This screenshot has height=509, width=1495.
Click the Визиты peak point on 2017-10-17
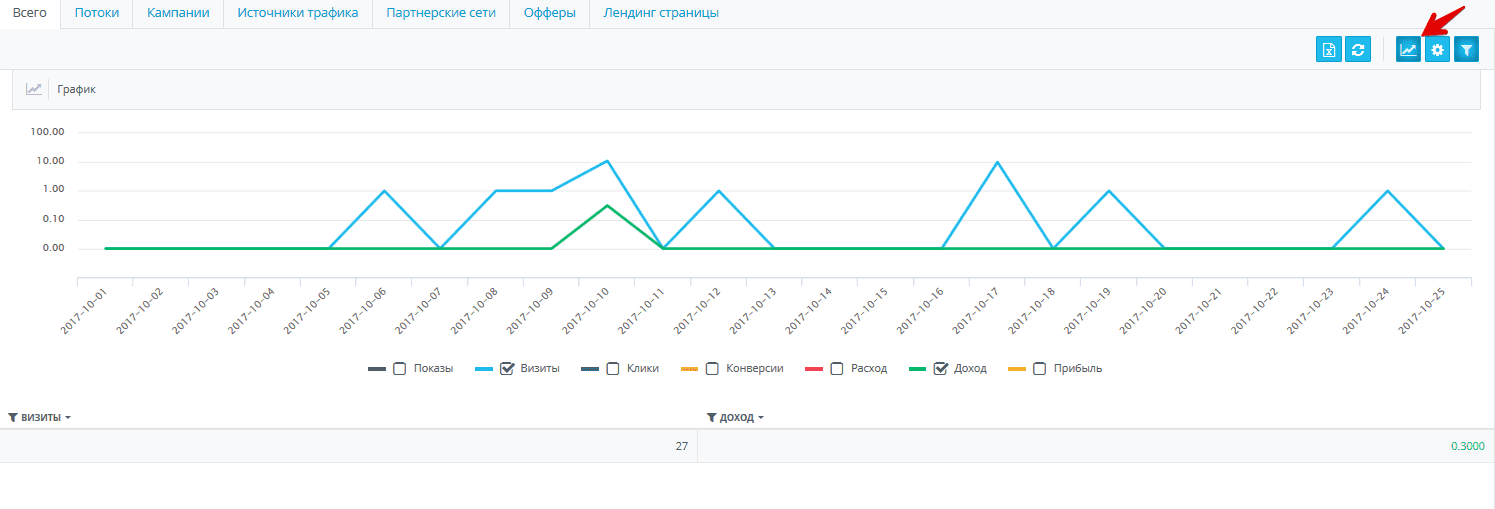997,162
